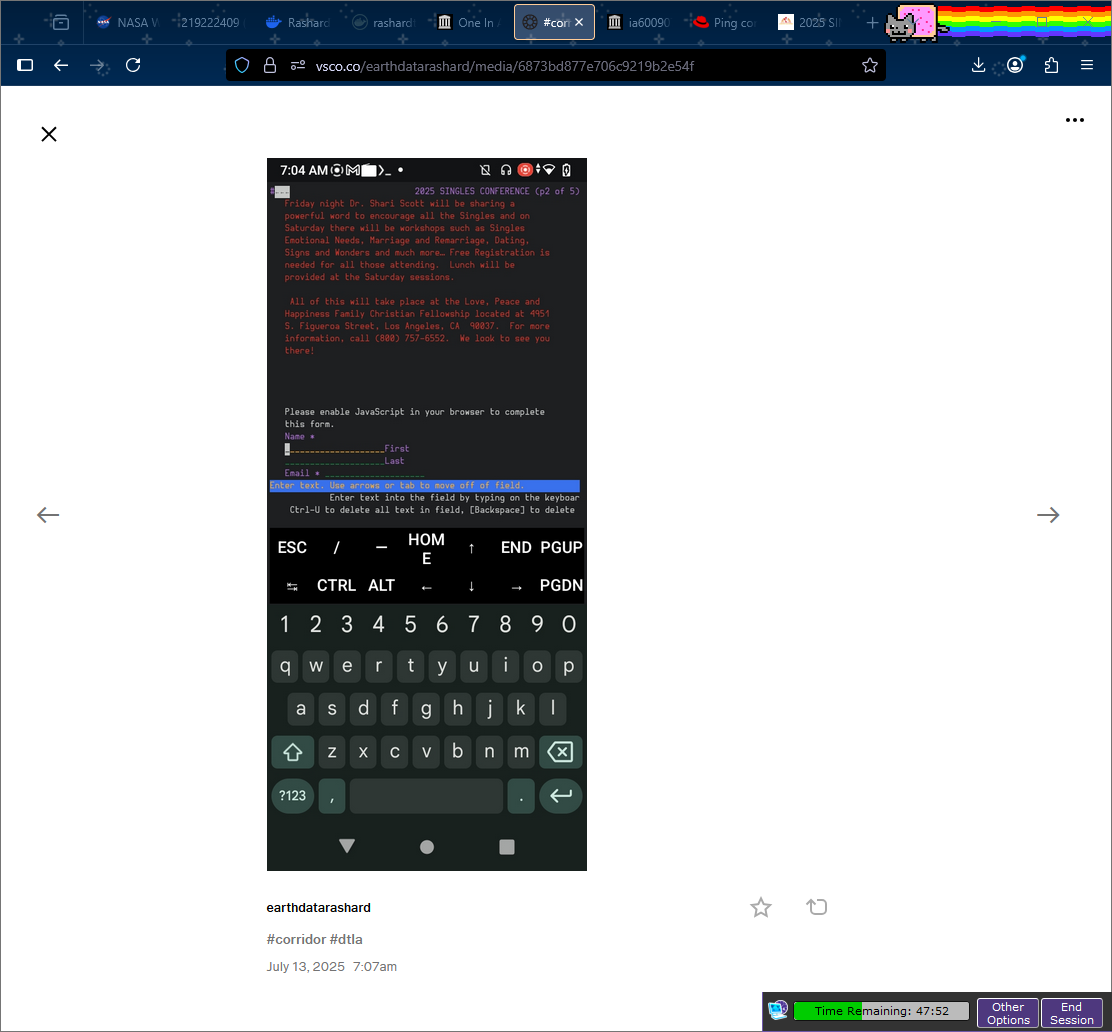Open the three-dot more options menu

1075,120
